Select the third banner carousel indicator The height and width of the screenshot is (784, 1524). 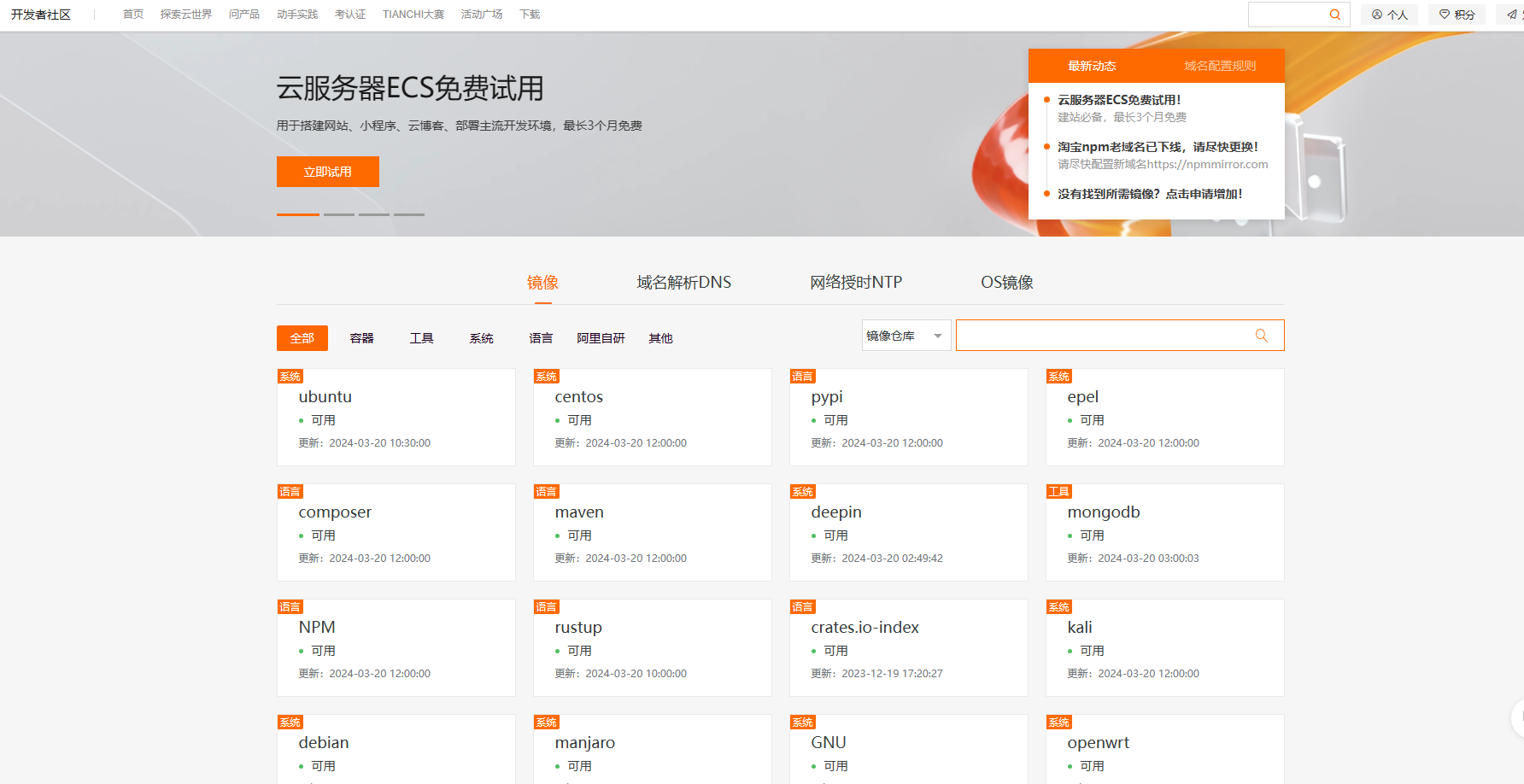pyautogui.click(x=374, y=214)
